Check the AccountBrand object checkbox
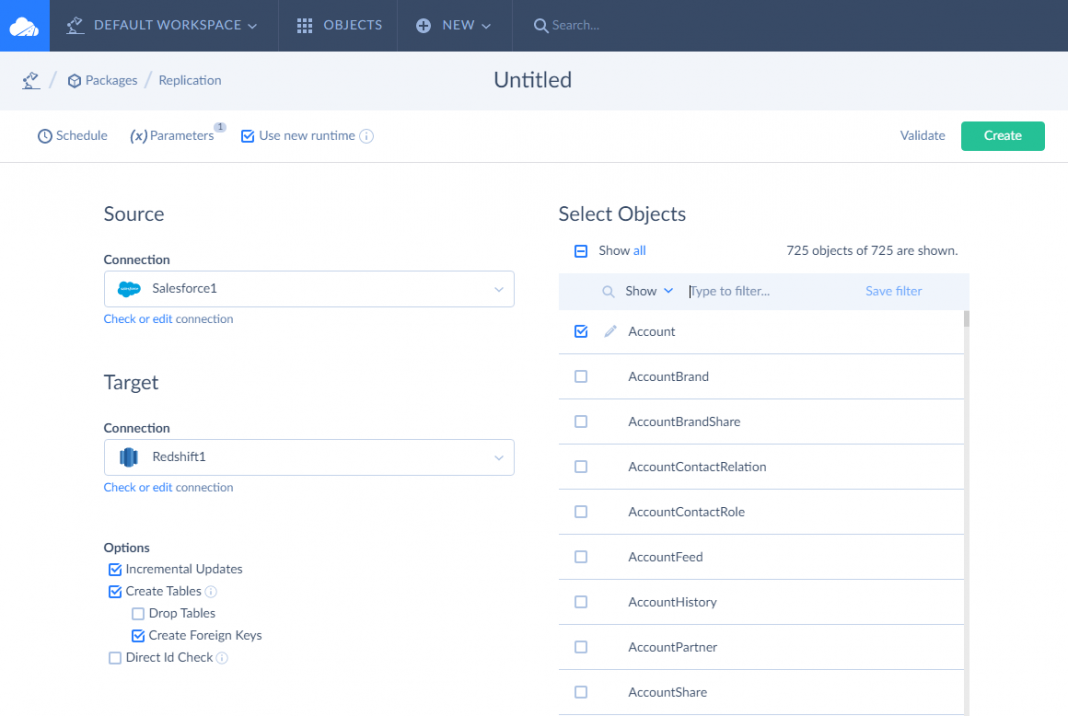Viewport: 1068px width, 716px height. (581, 377)
